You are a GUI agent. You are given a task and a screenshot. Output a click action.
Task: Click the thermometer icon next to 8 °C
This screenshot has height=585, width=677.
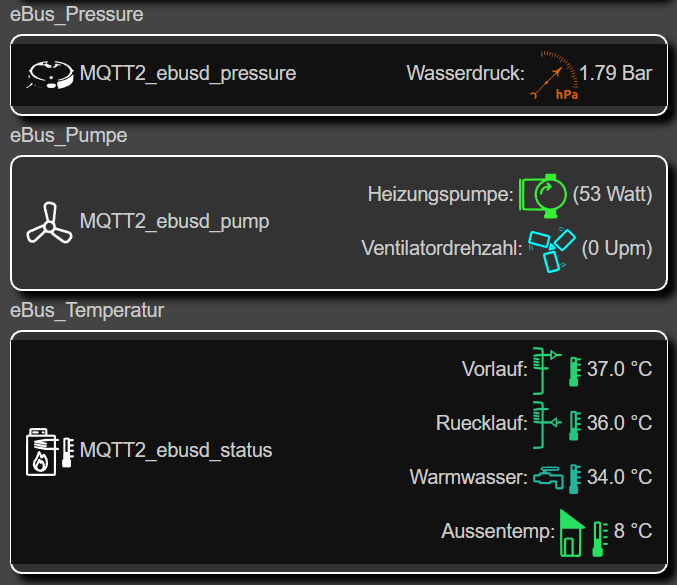click(600, 539)
